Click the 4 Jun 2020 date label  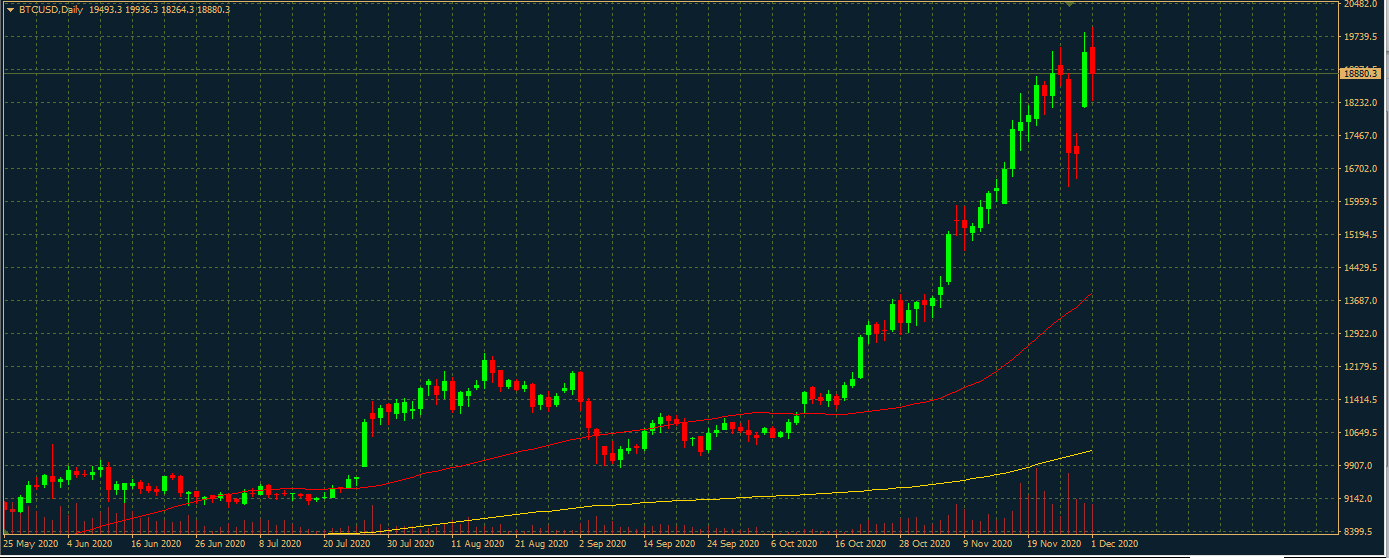pyautogui.click(x=90, y=545)
